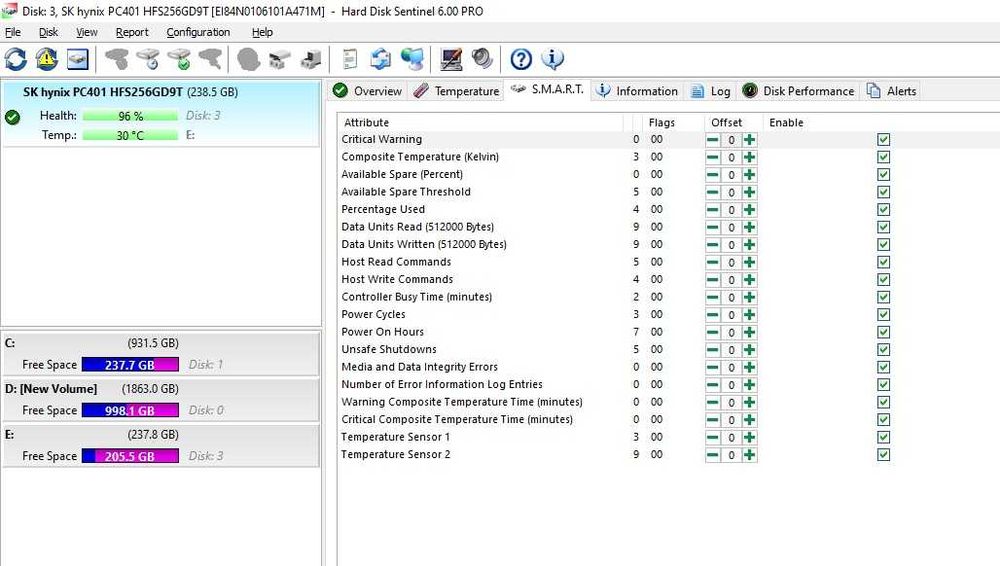Switch to the Overview tab
Image resolution: width=1000 pixels, height=566 pixels.
tap(368, 91)
